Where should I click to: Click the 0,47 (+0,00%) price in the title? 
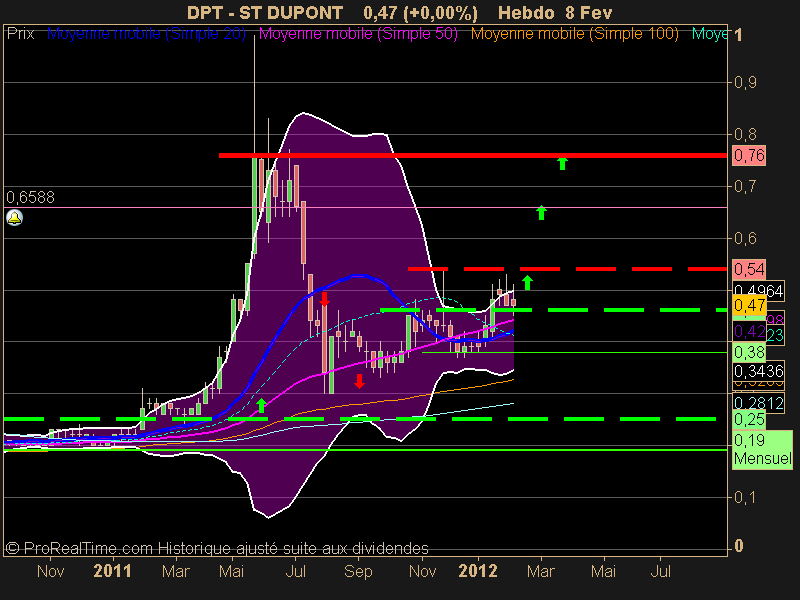[420, 13]
